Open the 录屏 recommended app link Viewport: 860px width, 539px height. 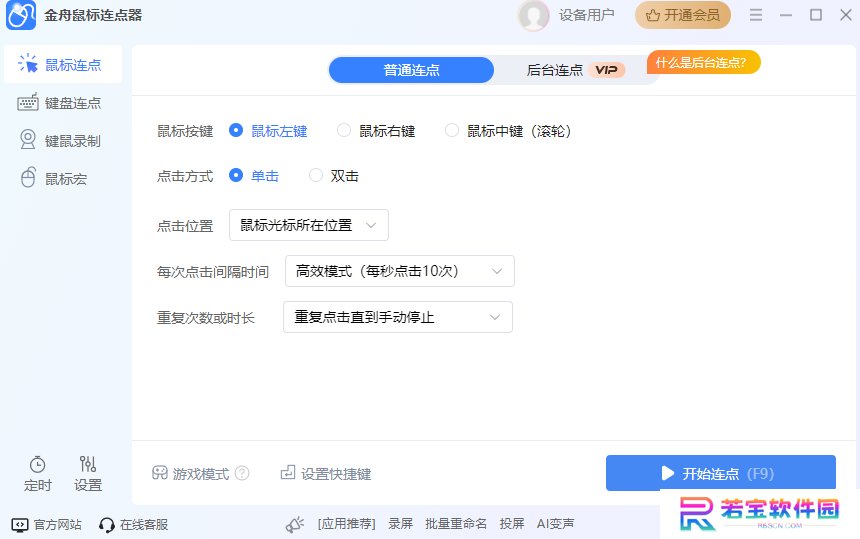400,524
